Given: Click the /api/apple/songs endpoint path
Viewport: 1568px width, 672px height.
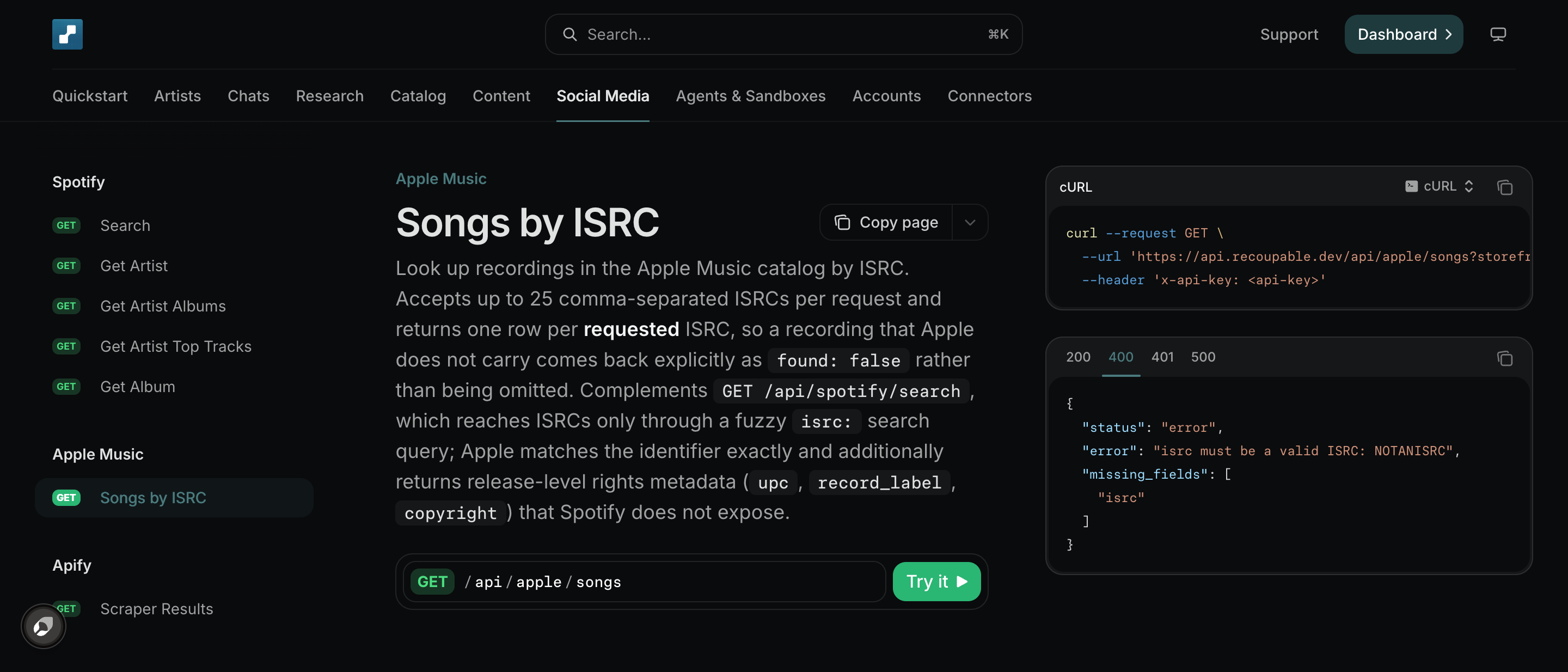Looking at the screenshot, I should 542,582.
